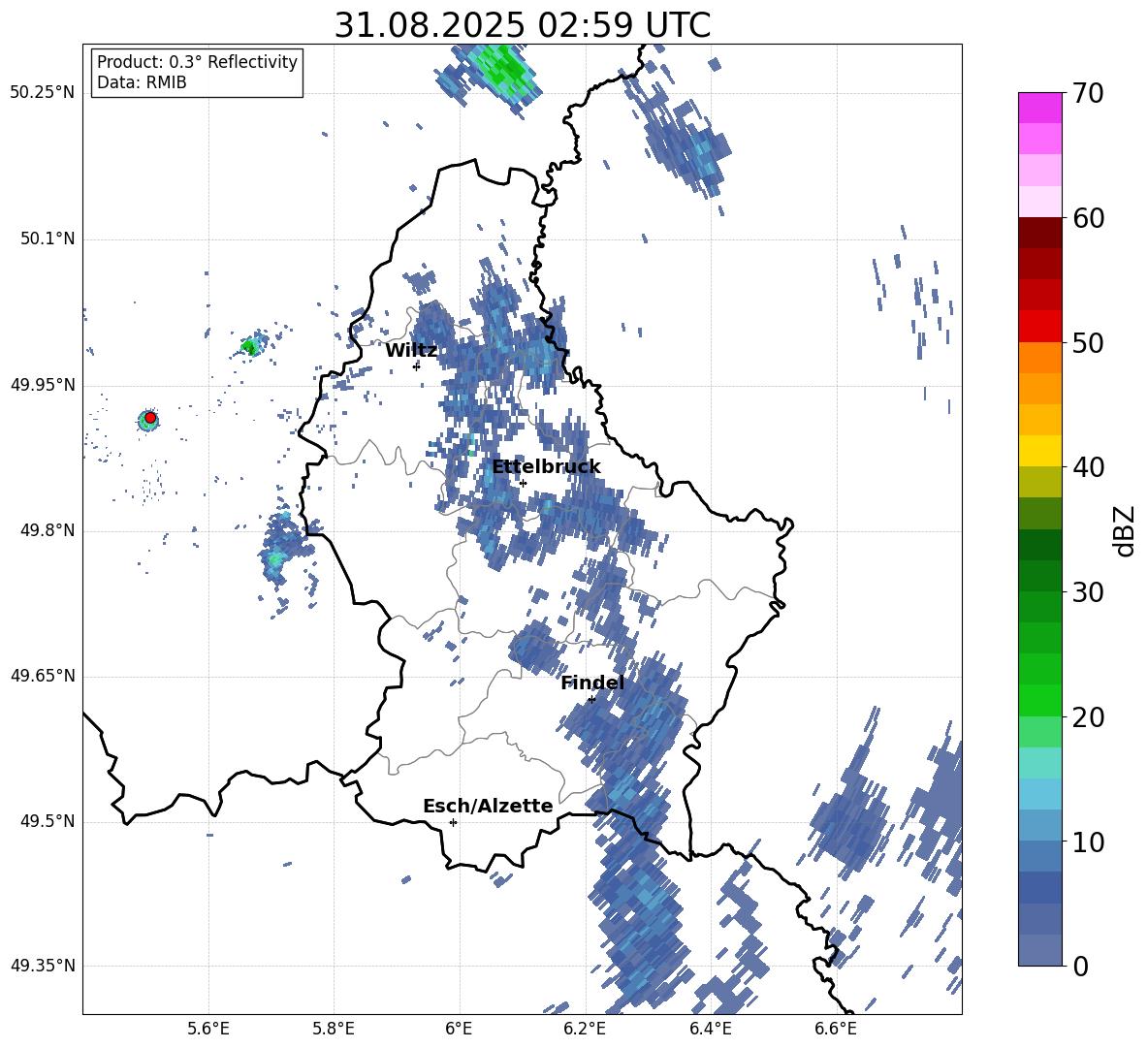Click the colorbar tick label 10
The image size is (1148, 1048).
click(1088, 842)
